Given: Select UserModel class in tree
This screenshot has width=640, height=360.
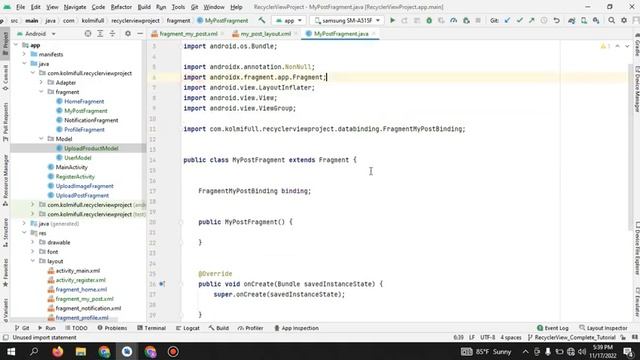Looking at the screenshot, I should [x=78, y=158].
